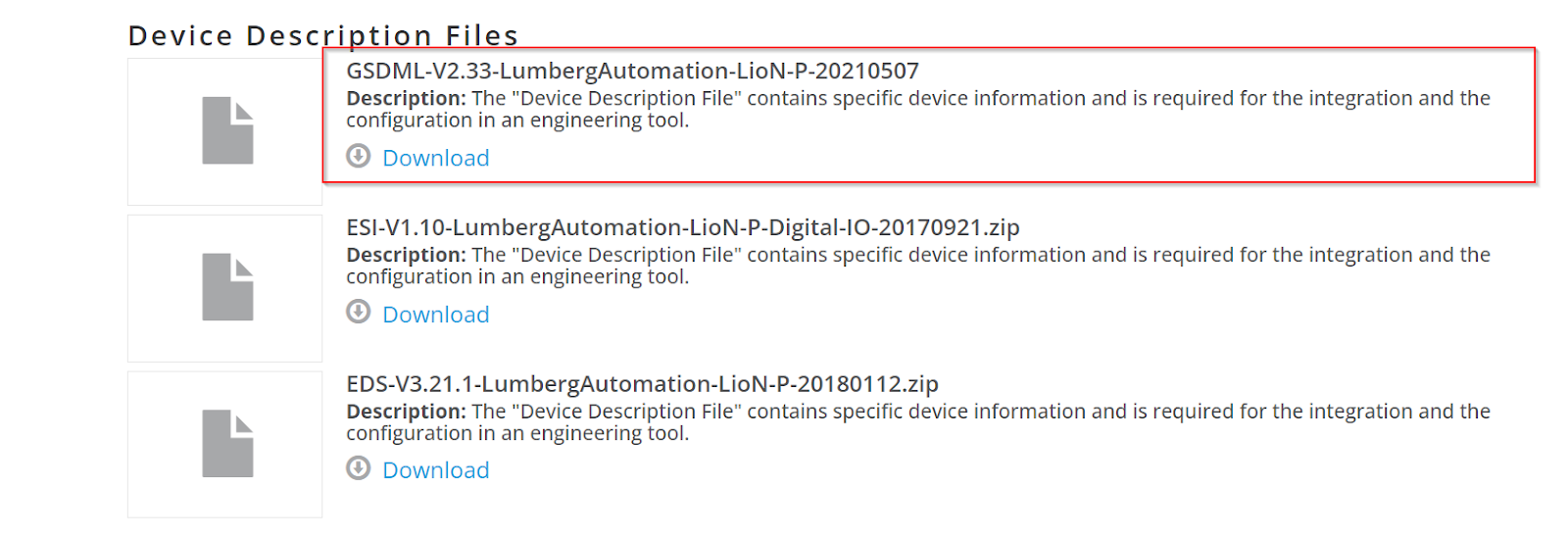
Task: Select the GSDML-V2.33-LumbergAutomation-LioN-P-20210507 title
Action: click(x=632, y=71)
